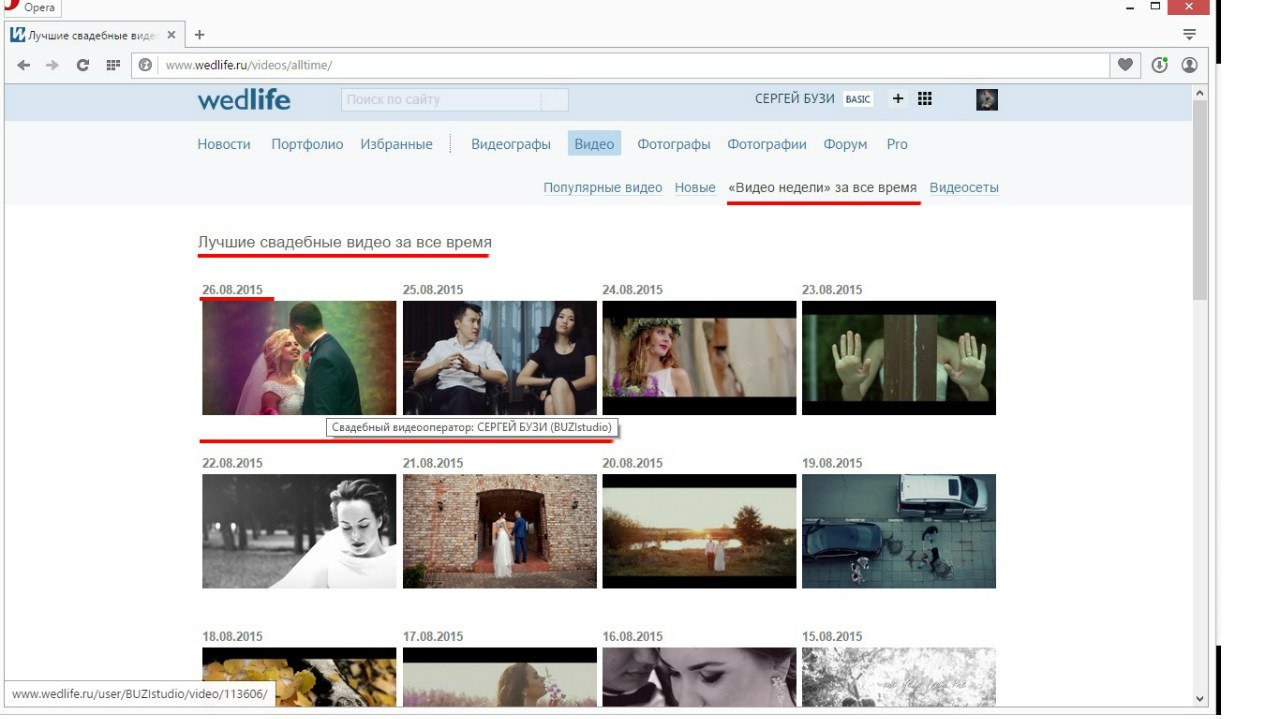Open the Популярные видео link

point(602,188)
